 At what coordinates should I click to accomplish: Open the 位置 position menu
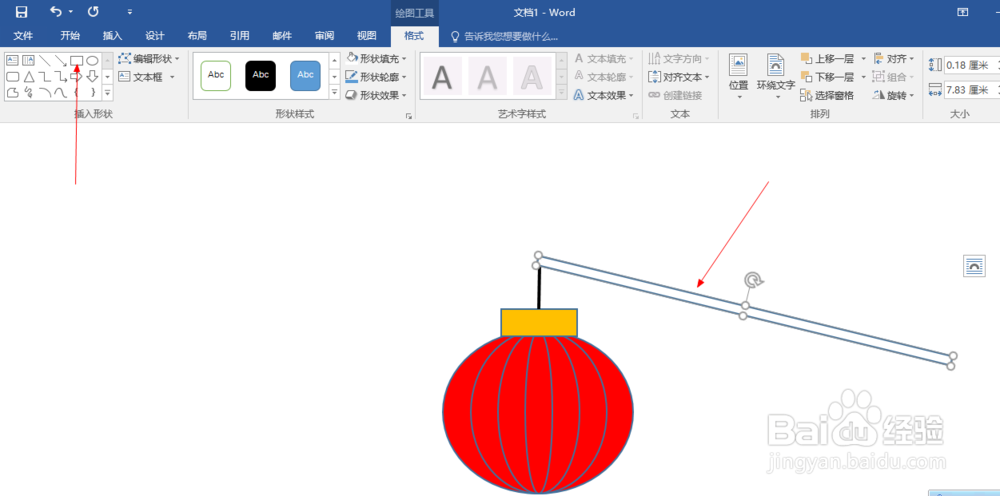tap(739, 77)
